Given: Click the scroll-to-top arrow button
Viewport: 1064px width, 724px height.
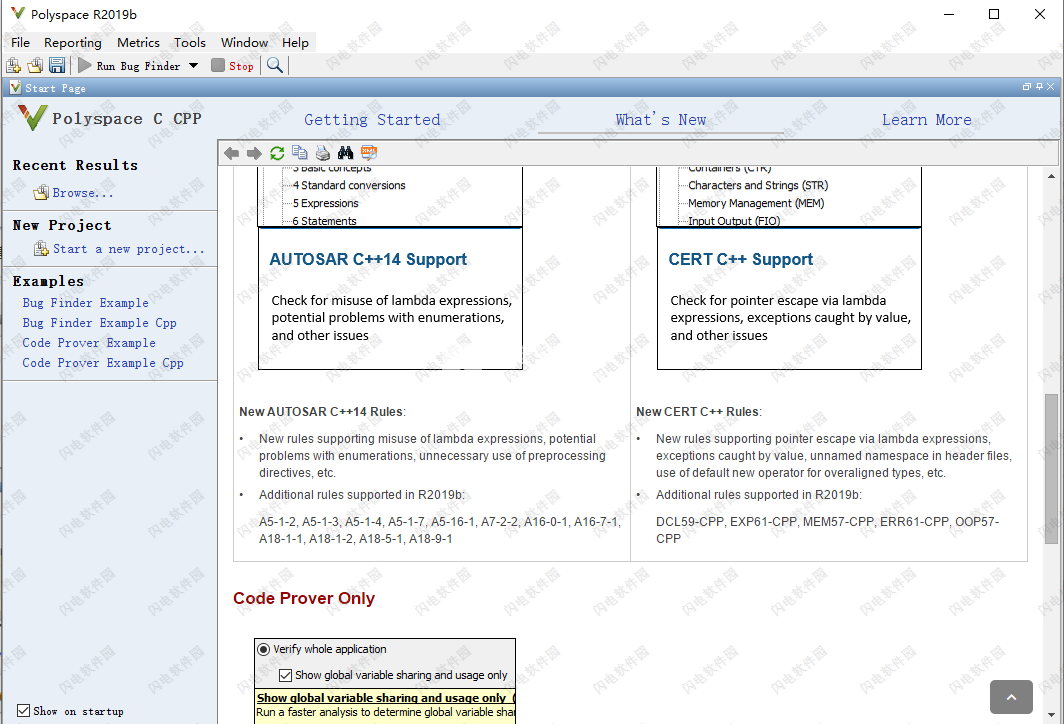Looking at the screenshot, I should point(1011,697).
